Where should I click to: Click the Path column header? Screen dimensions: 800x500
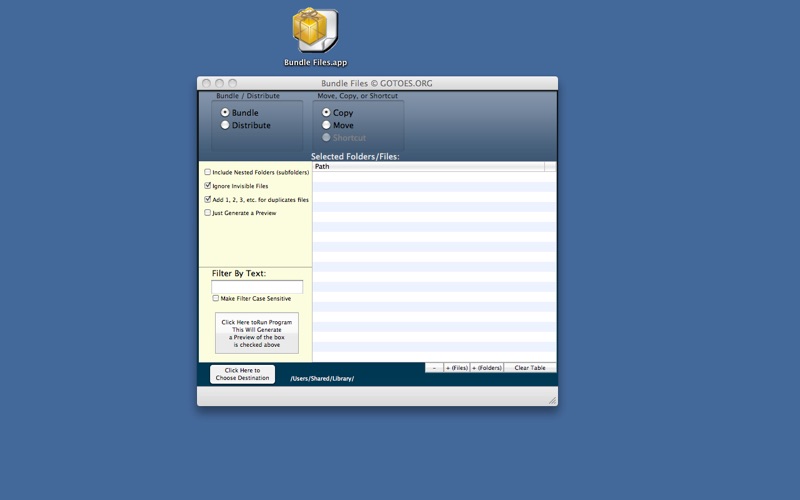point(429,167)
